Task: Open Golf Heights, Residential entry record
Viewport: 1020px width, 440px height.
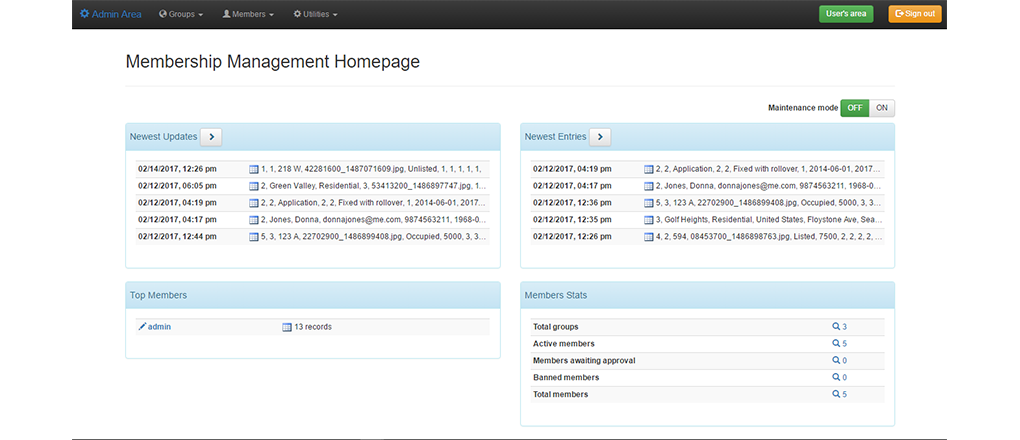Action: coord(769,220)
